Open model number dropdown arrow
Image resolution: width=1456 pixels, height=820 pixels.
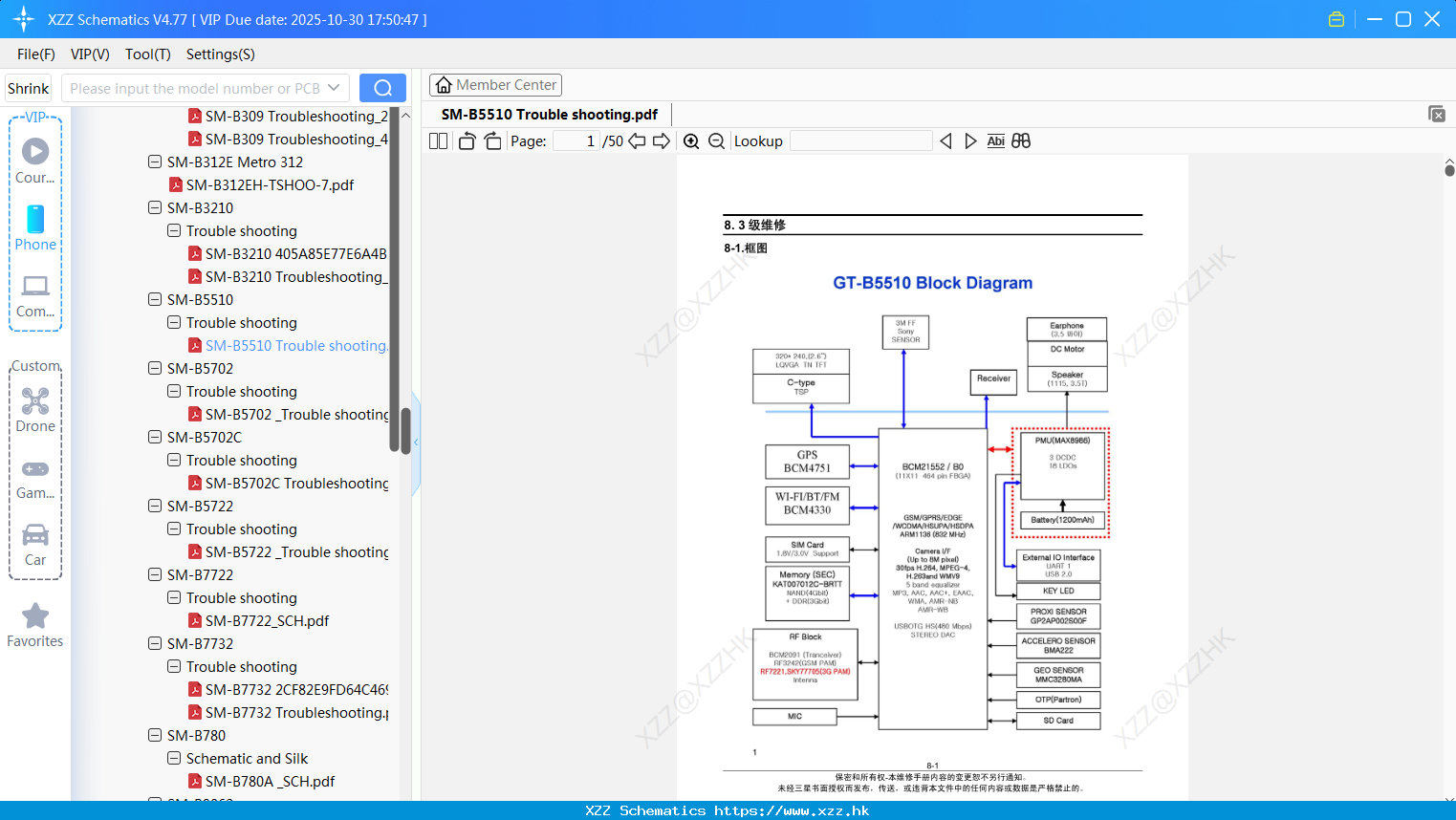[x=334, y=88]
